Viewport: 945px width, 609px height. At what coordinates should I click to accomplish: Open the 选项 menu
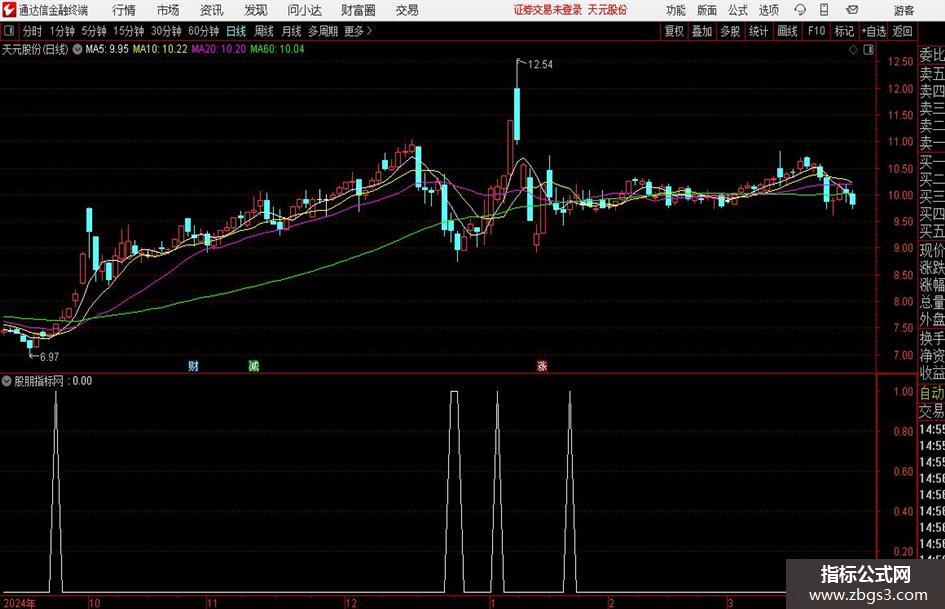click(768, 10)
